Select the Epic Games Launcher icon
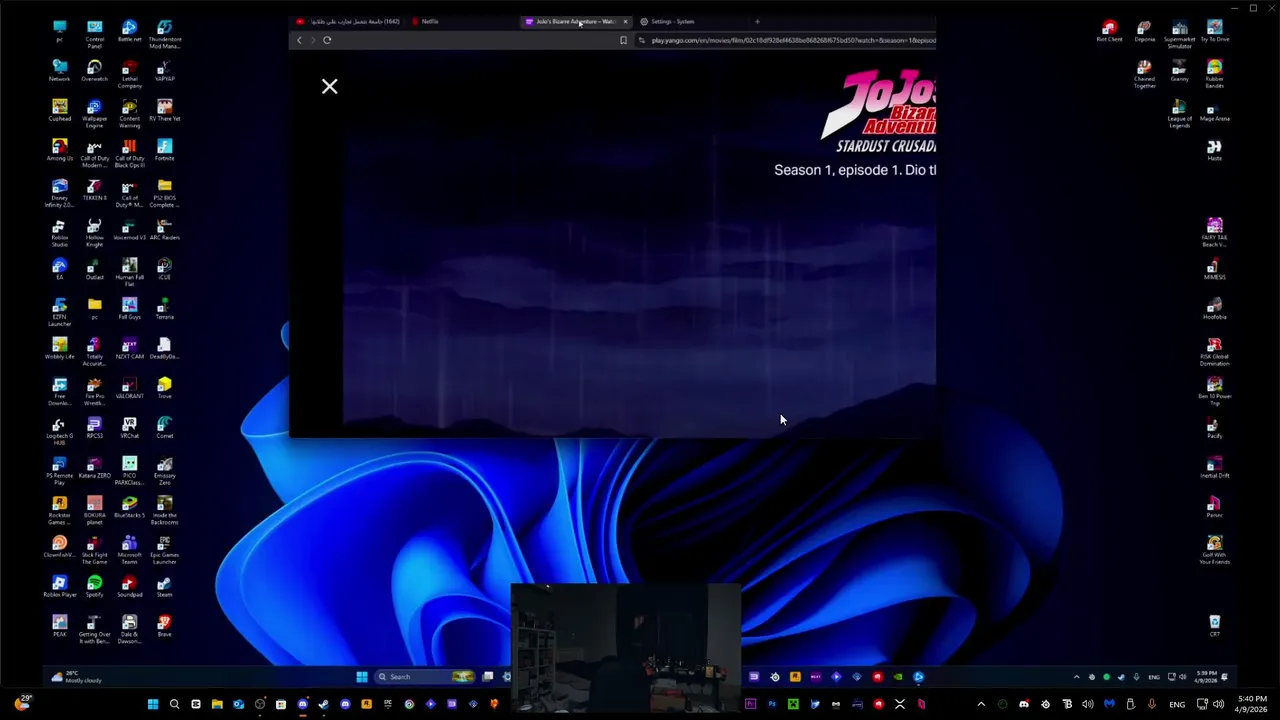This screenshot has height=720, width=1280. 164,550
